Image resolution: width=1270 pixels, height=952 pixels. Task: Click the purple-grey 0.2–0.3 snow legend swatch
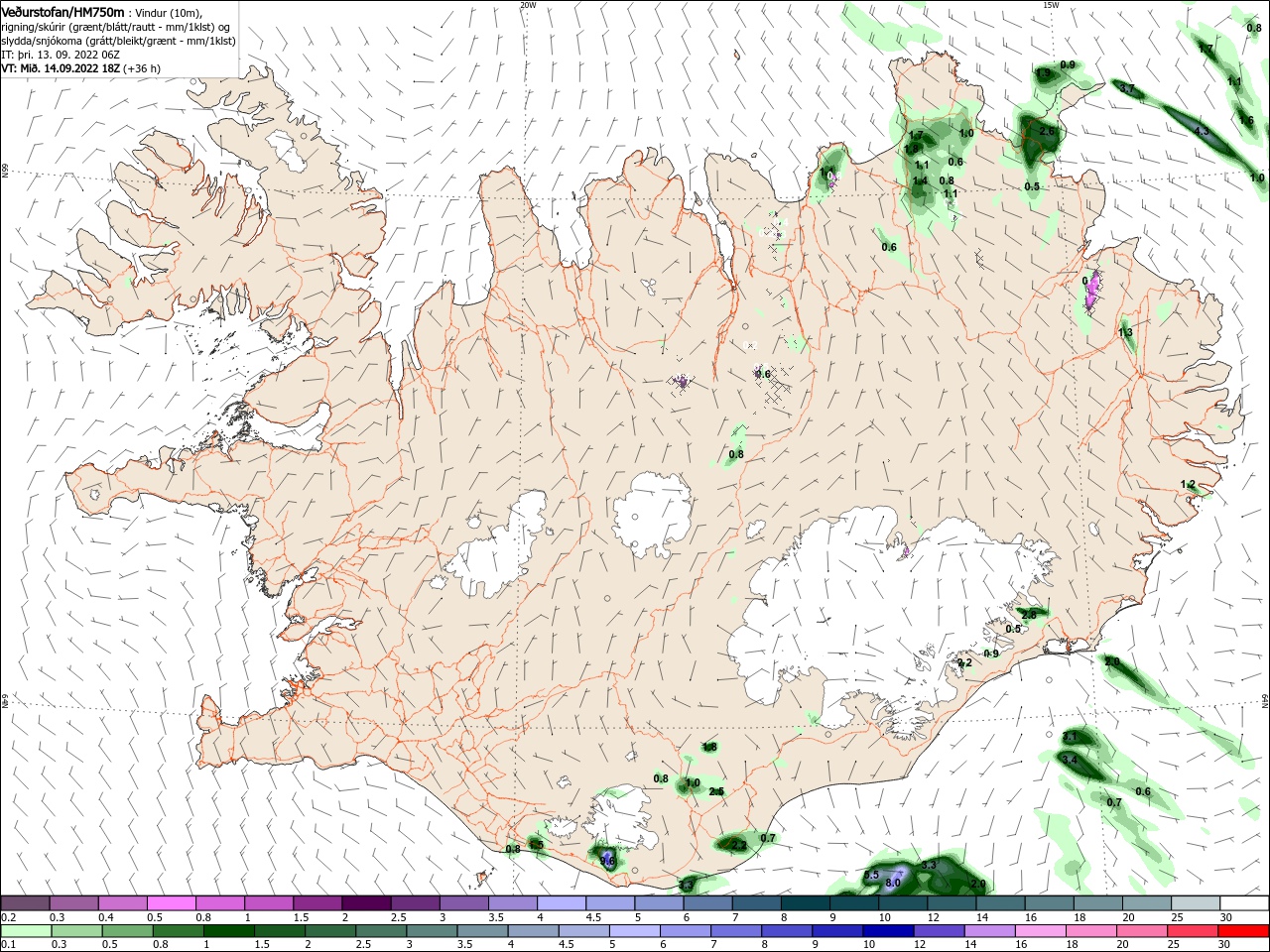click(25, 902)
